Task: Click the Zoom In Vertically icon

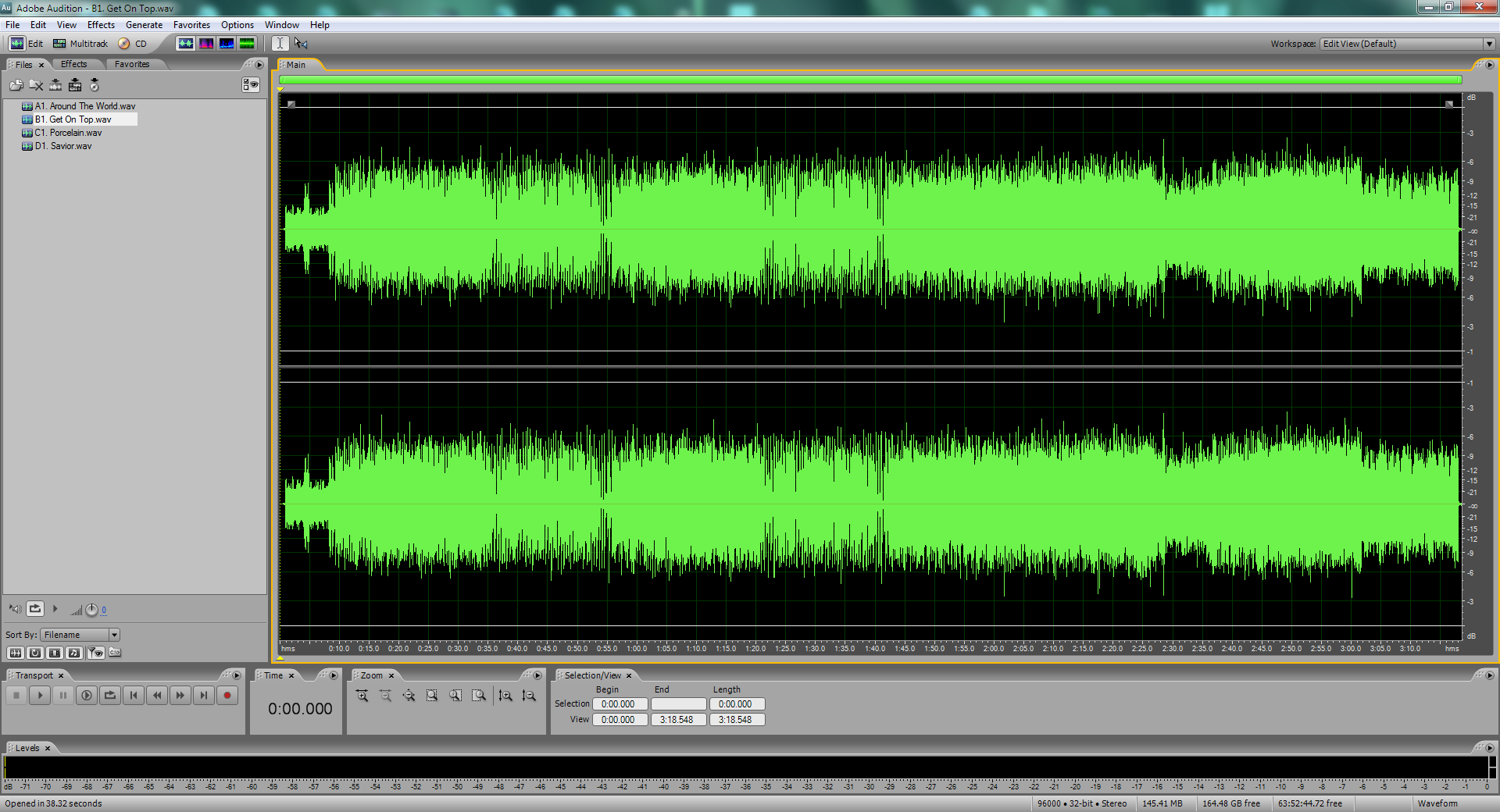Action: tap(505, 696)
